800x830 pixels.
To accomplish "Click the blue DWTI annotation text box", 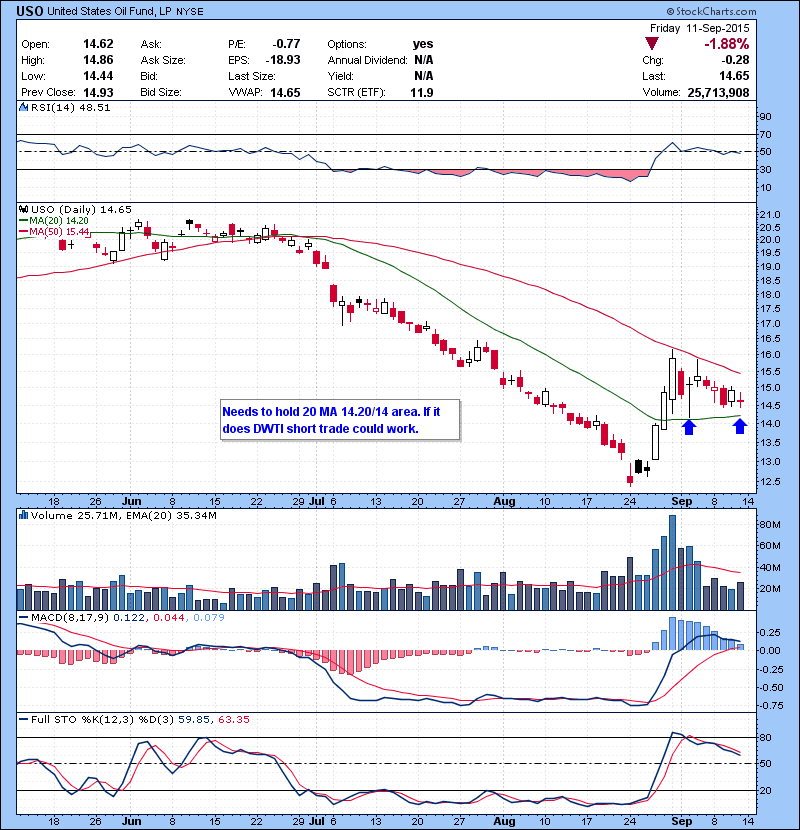I will pyautogui.click(x=339, y=419).
